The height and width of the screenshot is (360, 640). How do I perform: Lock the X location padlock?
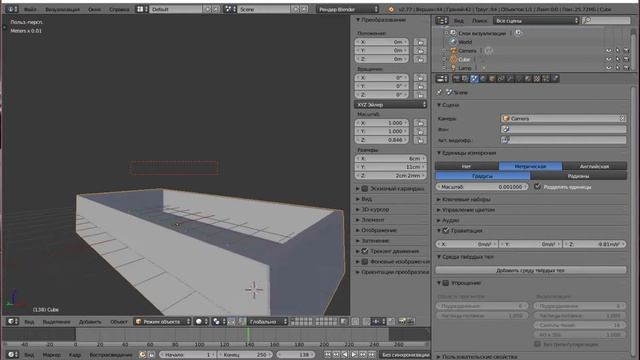pyautogui.click(x=420, y=42)
